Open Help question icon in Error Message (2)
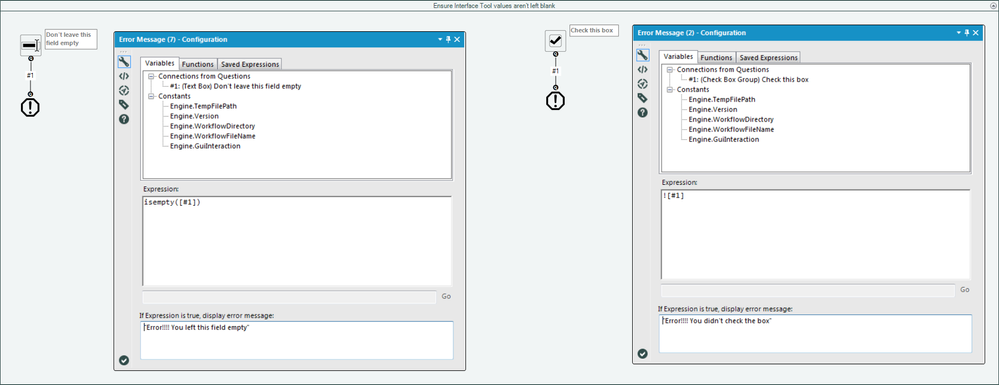Image resolution: width=999 pixels, height=385 pixels. (x=643, y=112)
